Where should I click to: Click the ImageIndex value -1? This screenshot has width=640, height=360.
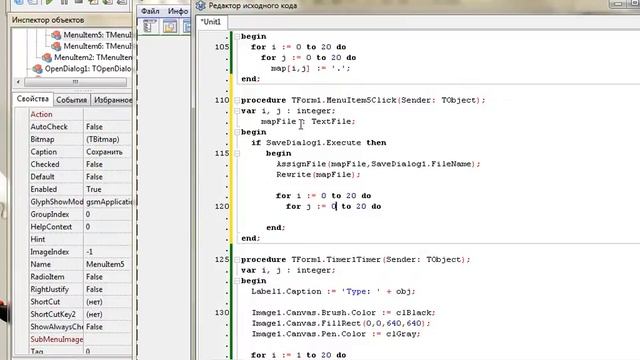tap(90, 252)
